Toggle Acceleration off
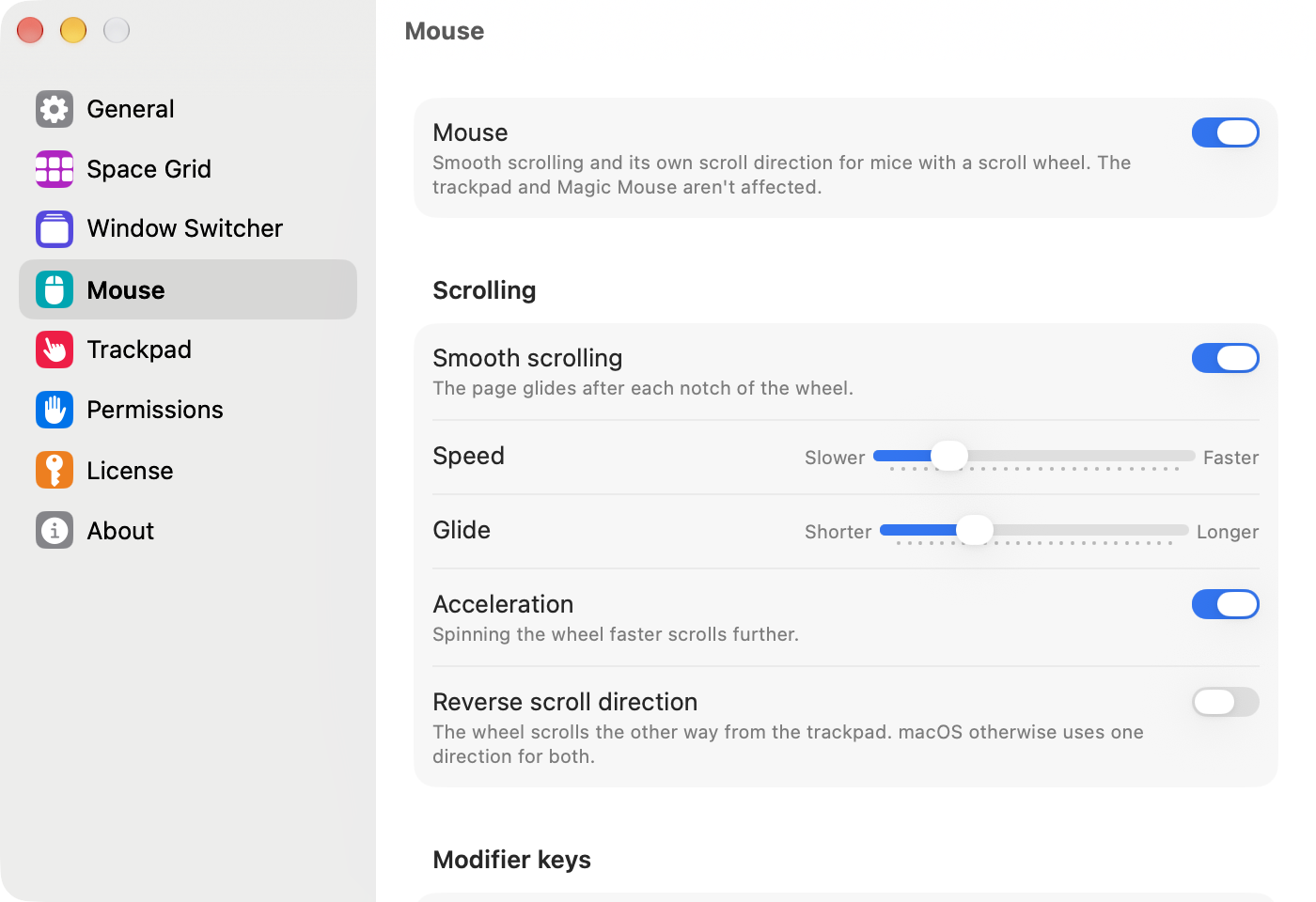The image size is (1316, 902). [1226, 604]
